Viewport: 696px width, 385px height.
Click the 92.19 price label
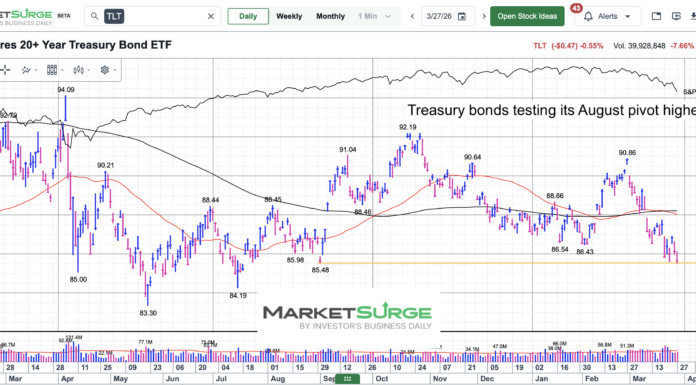coord(407,127)
